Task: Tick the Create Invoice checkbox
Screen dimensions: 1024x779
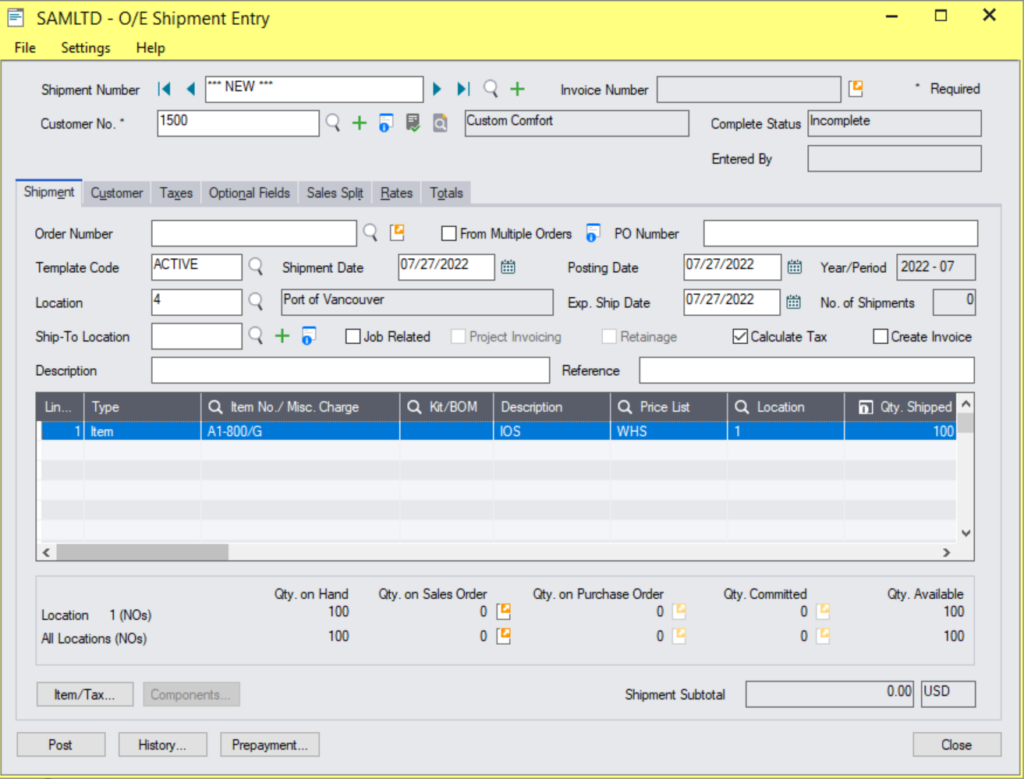Action: coord(880,336)
